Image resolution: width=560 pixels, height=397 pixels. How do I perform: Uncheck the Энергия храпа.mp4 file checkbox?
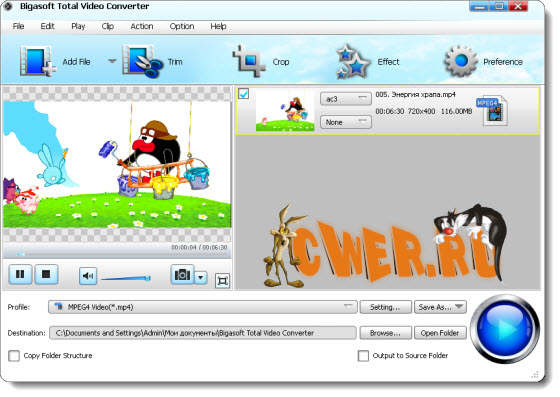(244, 94)
